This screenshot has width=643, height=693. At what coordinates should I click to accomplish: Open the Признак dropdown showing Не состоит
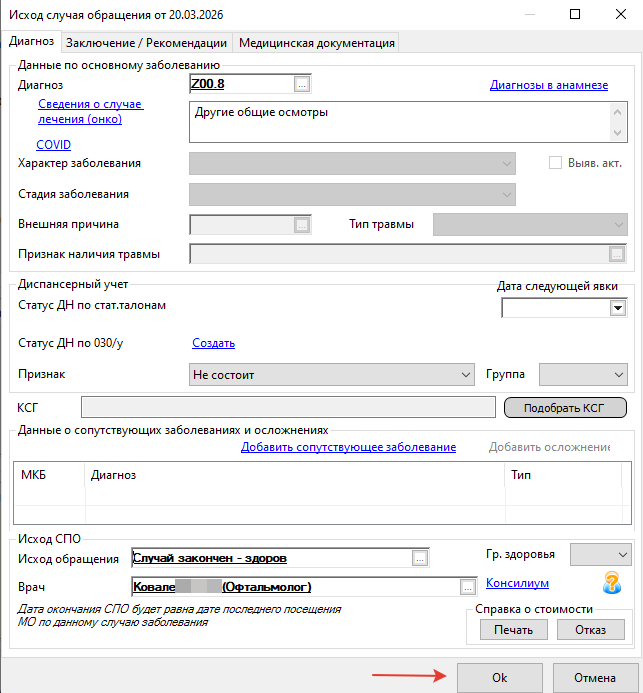(331, 375)
